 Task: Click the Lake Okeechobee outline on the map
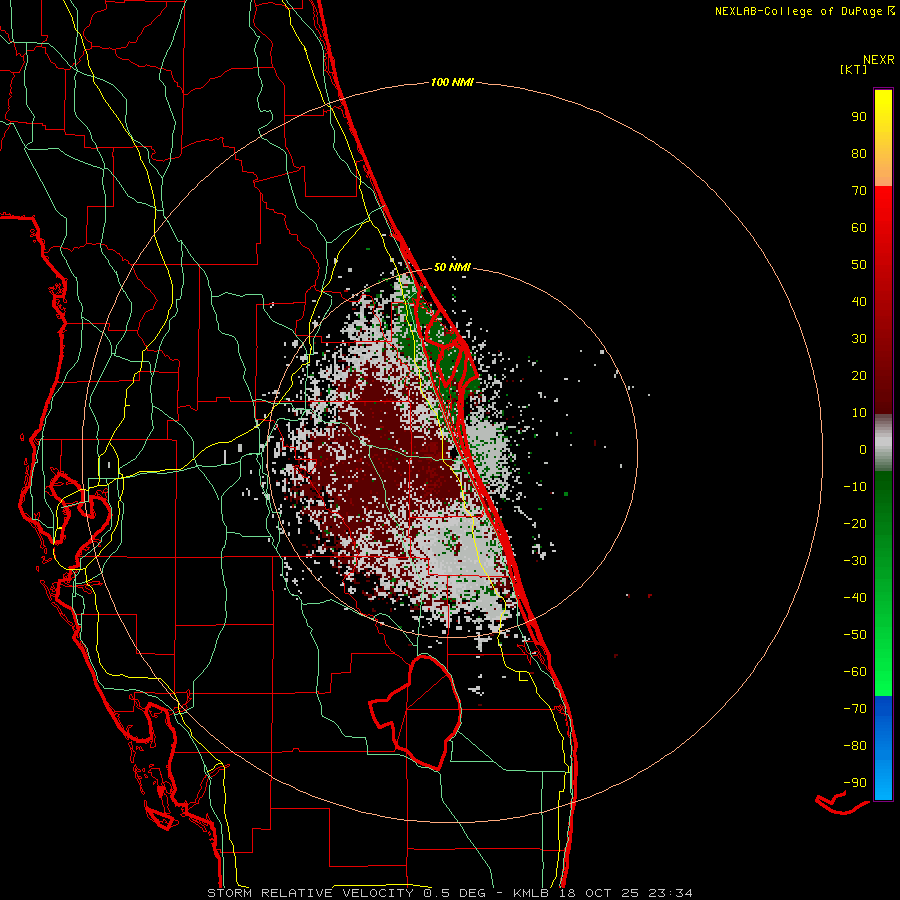coord(416,712)
